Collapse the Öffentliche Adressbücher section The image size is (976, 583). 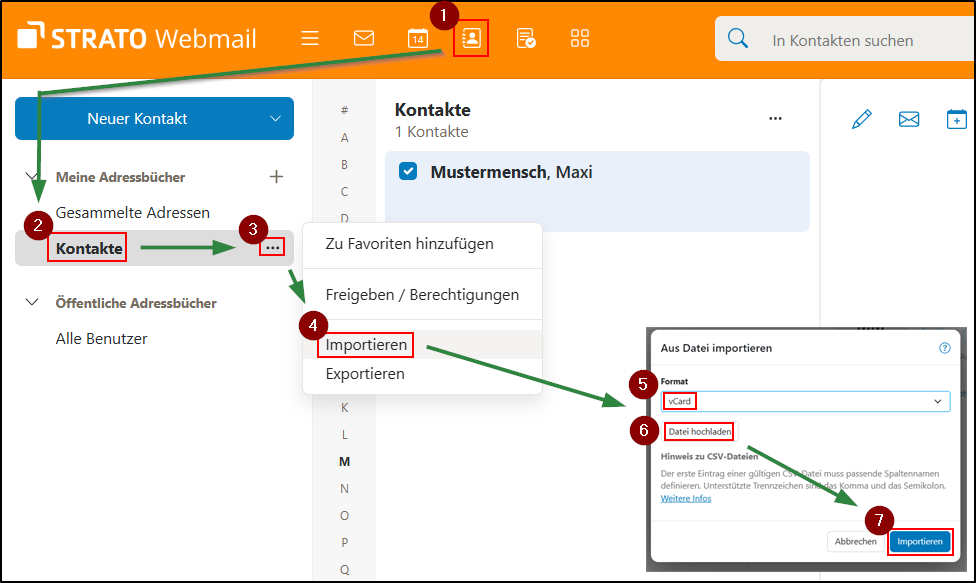tap(32, 303)
